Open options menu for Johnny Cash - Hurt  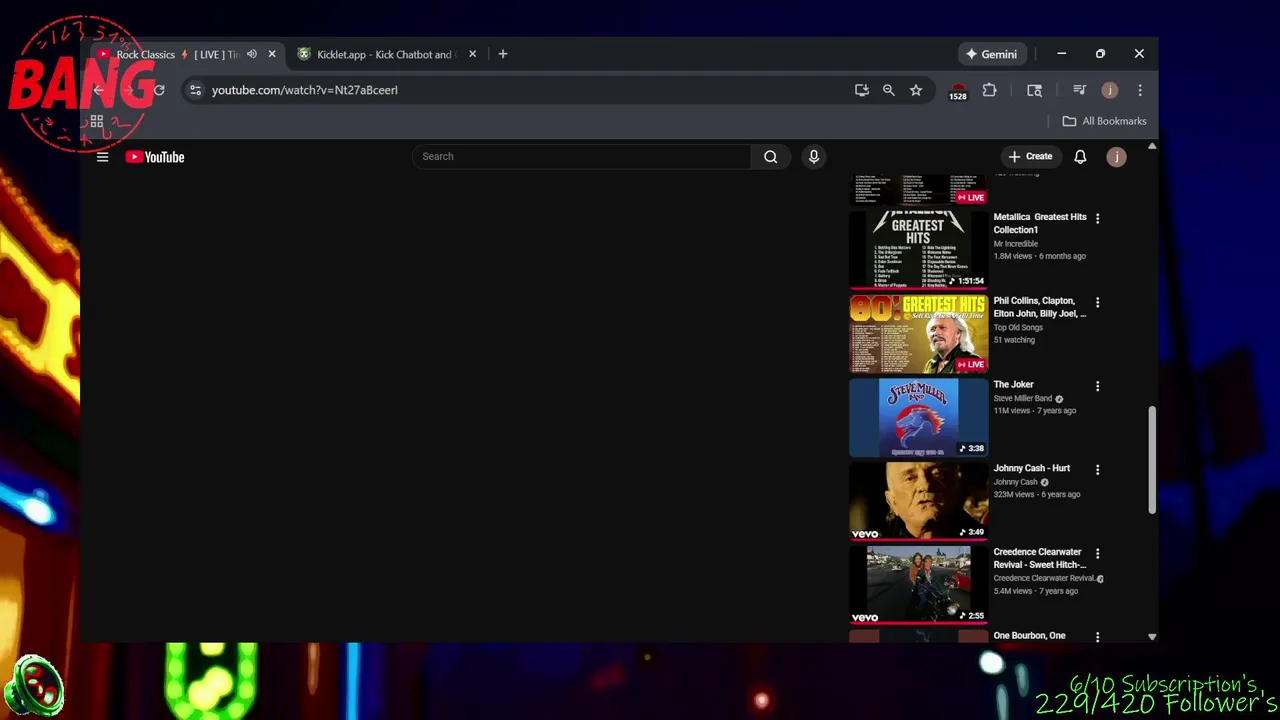tap(1097, 470)
